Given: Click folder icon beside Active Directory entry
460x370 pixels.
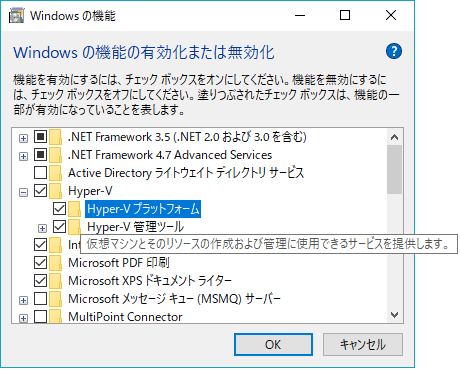Looking at the screenshot, I should (x=55, y=173).
